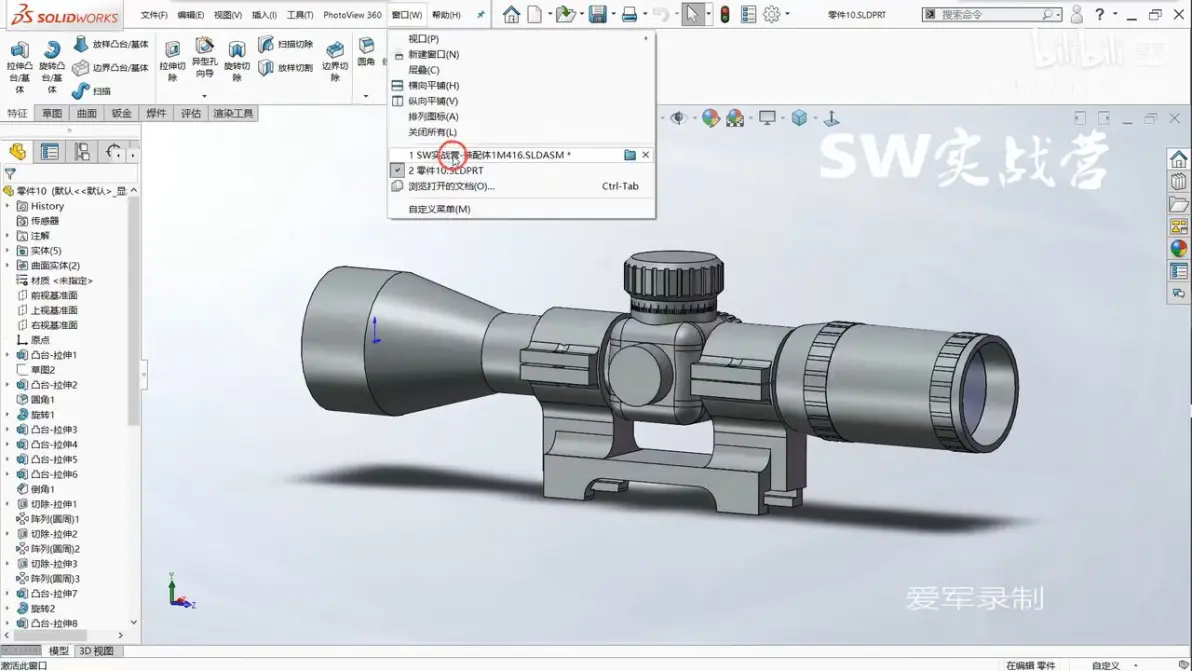Switch to the 模型 bottom tab
Image resolution: width=1192 pixels, height=671 pixels.
point(59,650)
